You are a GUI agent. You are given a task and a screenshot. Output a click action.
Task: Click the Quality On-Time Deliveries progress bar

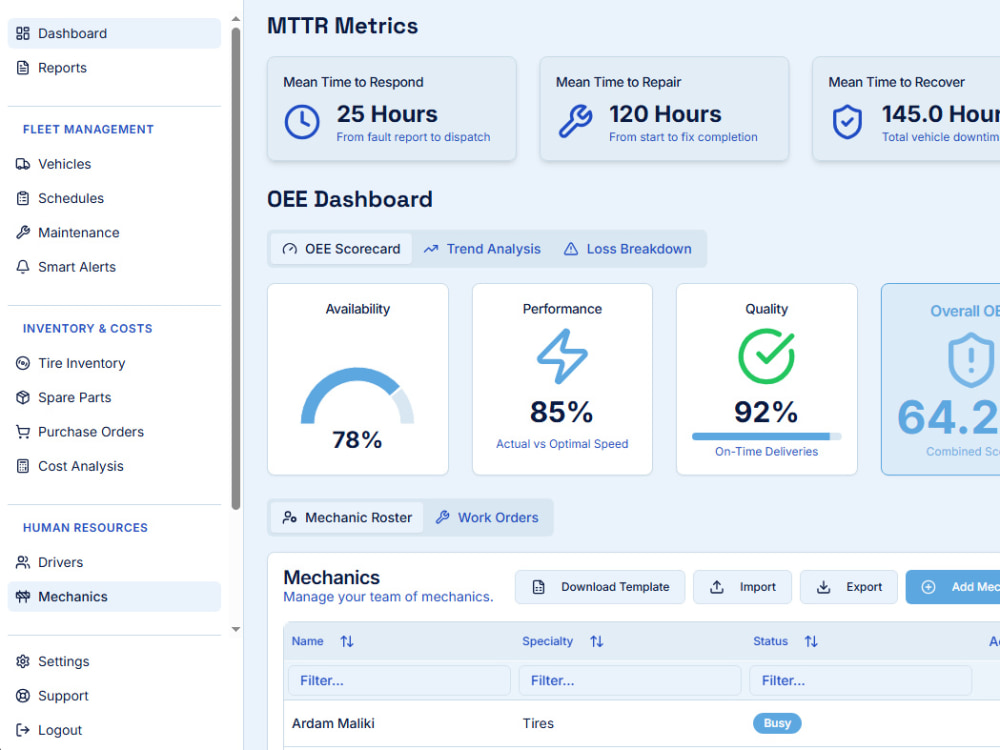click(x=767, y=437)
